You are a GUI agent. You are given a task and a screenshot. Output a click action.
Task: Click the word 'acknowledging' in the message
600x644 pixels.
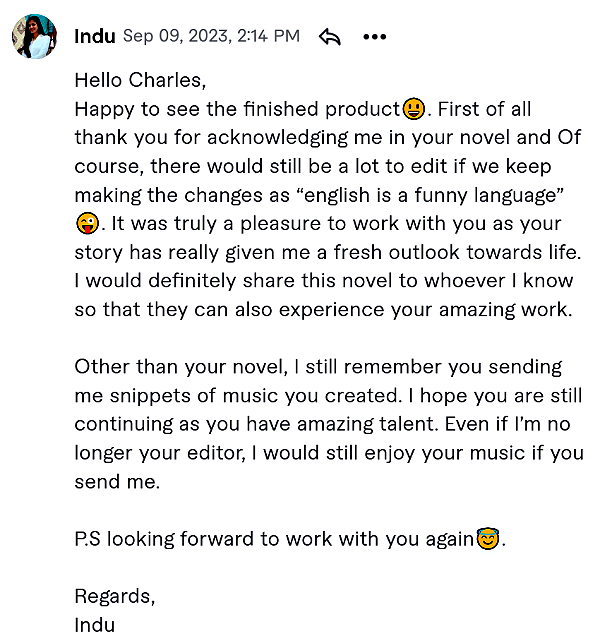click(x=277, y=138)
